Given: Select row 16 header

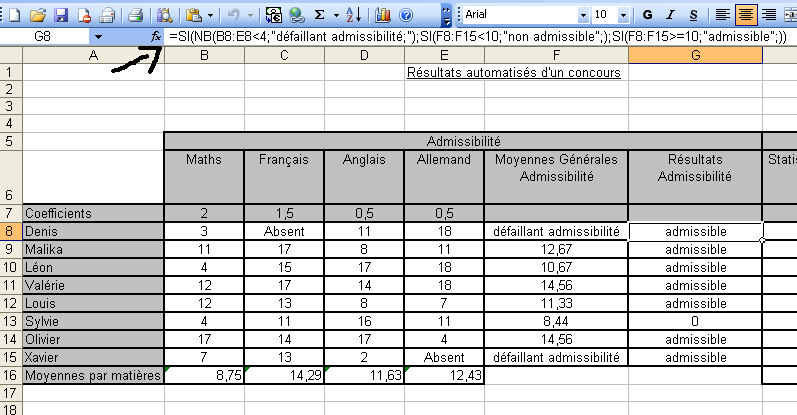Looking at the screenshot, I should [9, 375].
